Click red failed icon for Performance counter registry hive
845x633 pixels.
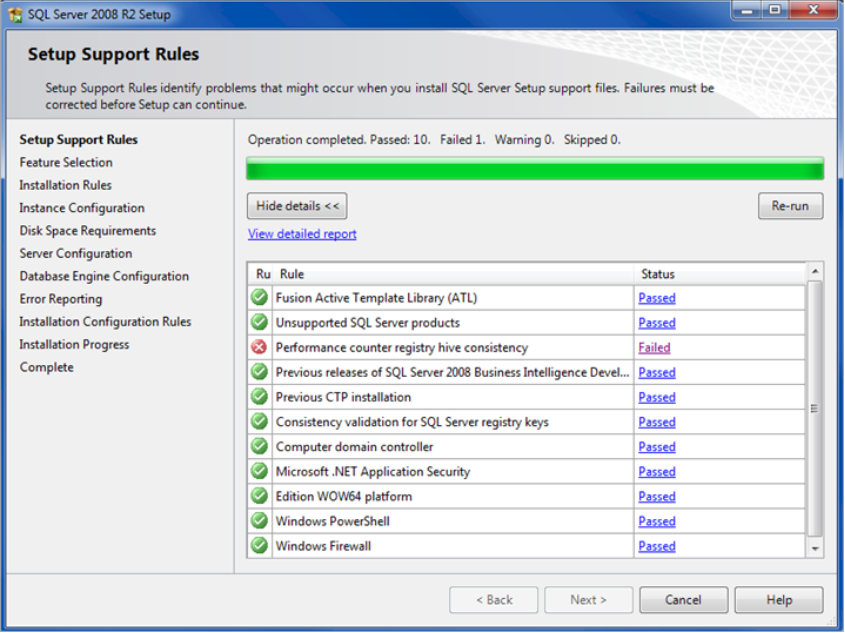(x=259, y=347)
